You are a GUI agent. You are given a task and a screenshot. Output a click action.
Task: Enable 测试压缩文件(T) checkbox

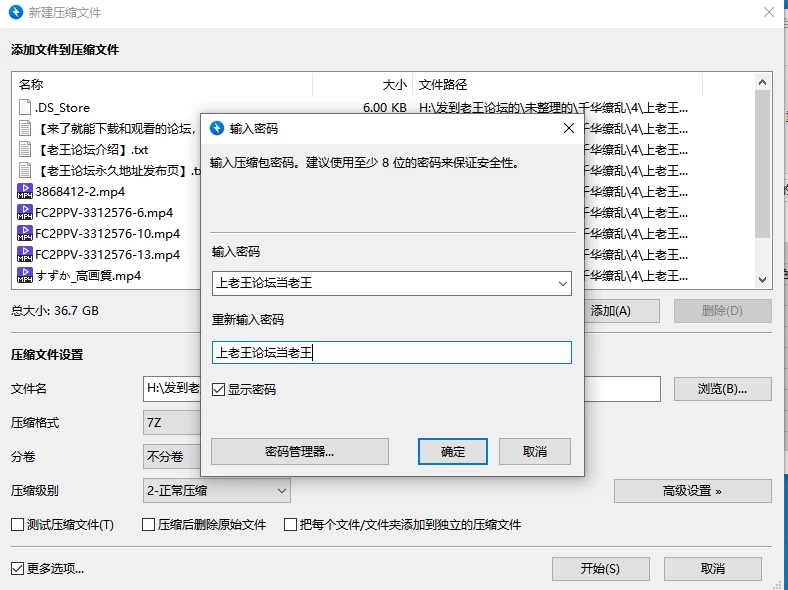(18, 525)
